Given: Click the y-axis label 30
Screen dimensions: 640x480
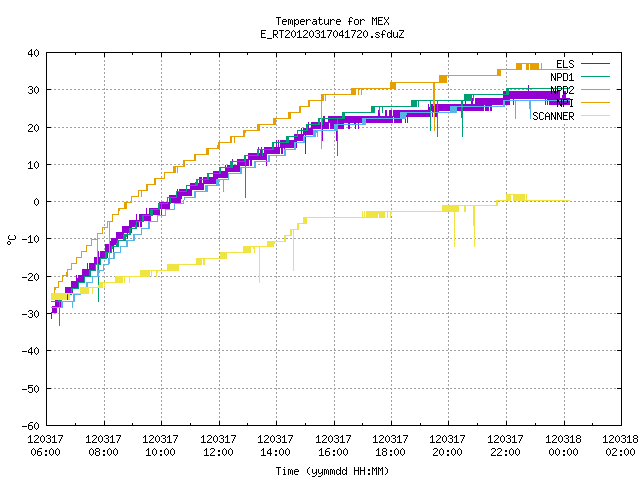Looking at the screenshot, I should 33,90.
